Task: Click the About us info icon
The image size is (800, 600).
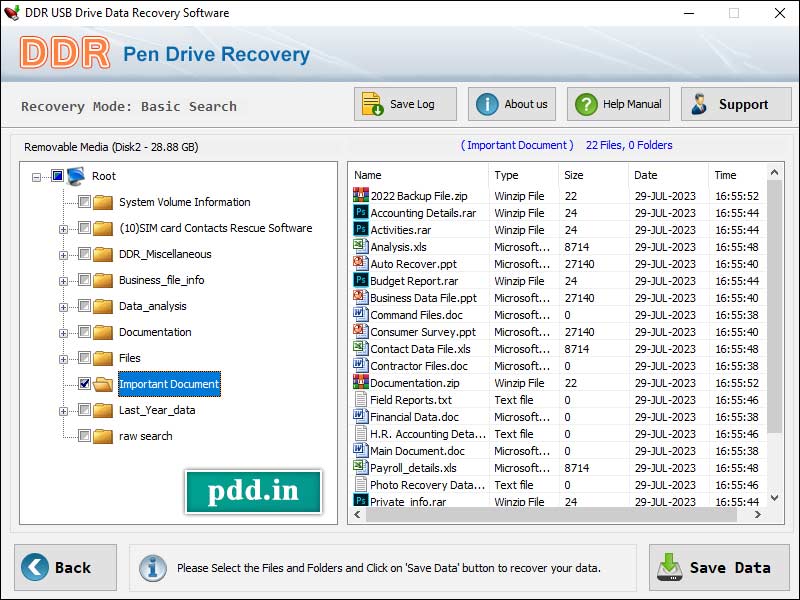Action: click(486, 103)
